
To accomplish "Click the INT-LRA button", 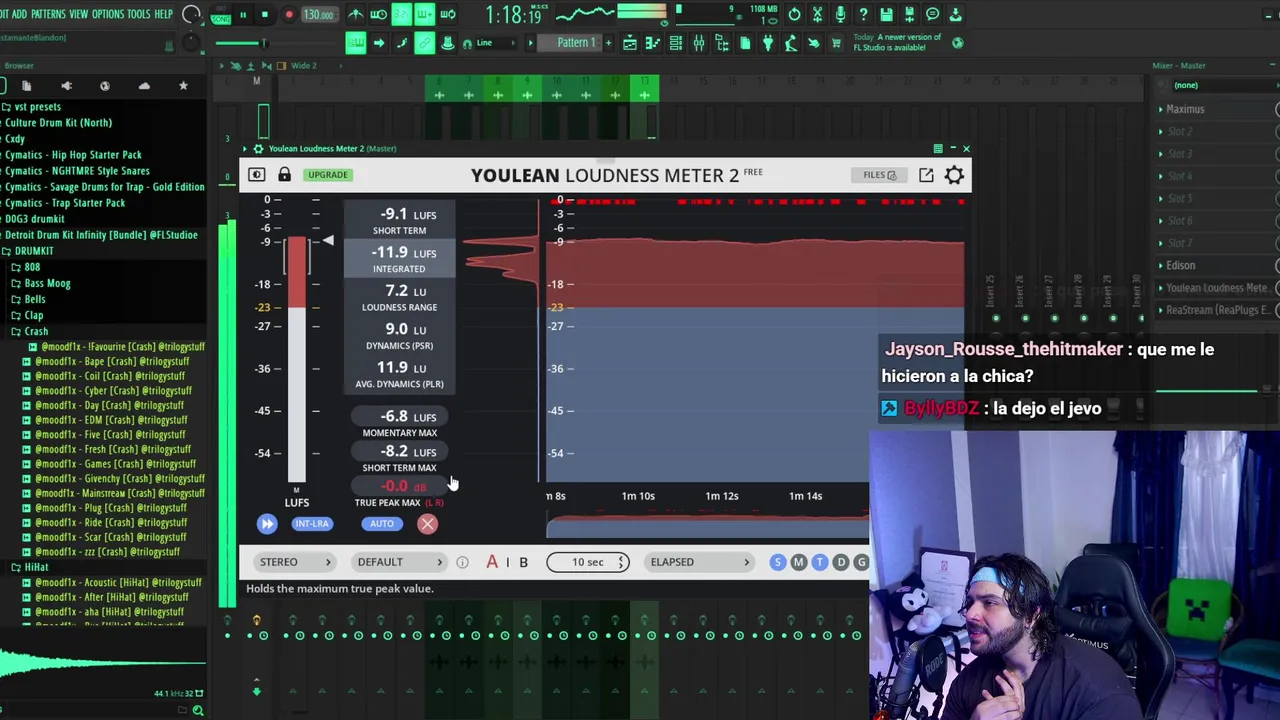I will [x=312, y=524].
